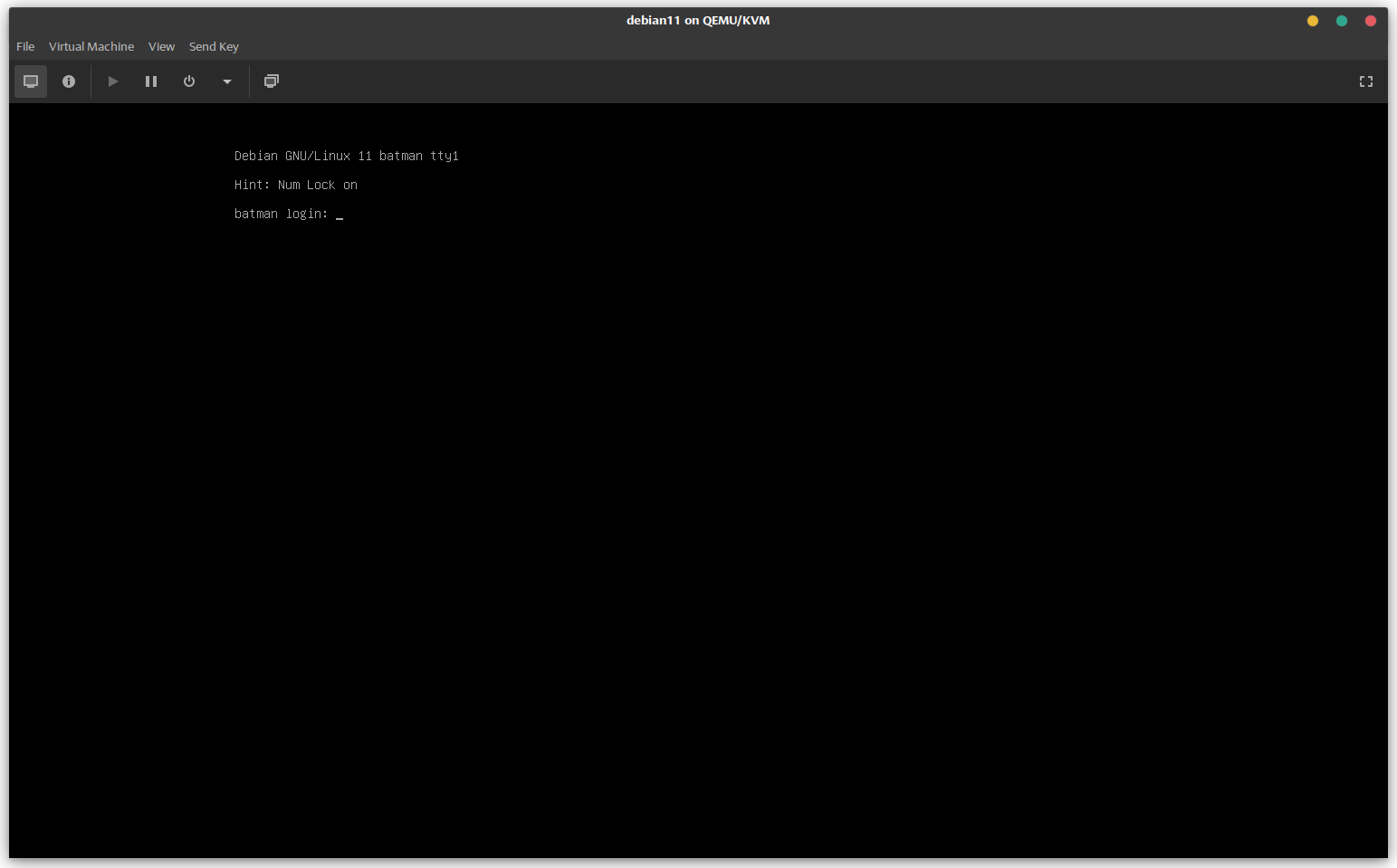Switch the console to fullscreen mode

tap(1365, 81)
